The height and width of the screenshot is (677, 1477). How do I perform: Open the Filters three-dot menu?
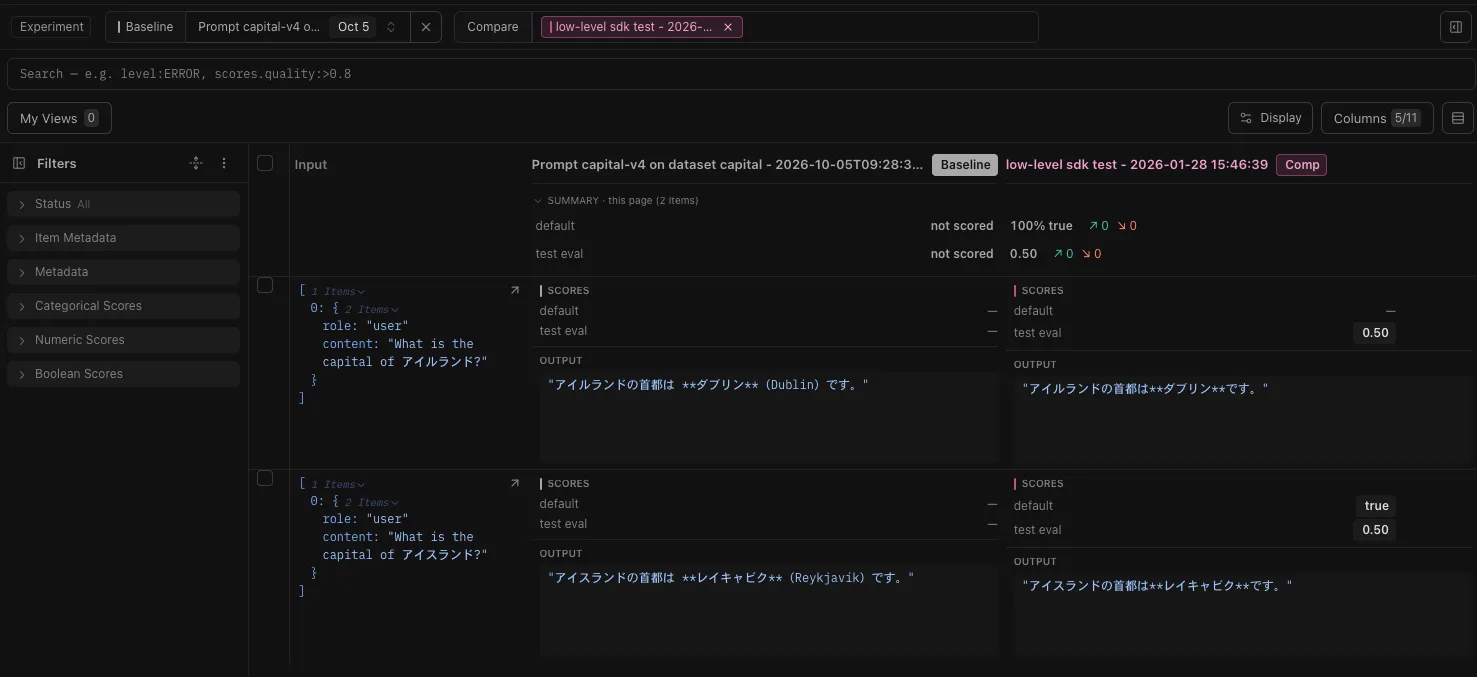pos(224,163)
